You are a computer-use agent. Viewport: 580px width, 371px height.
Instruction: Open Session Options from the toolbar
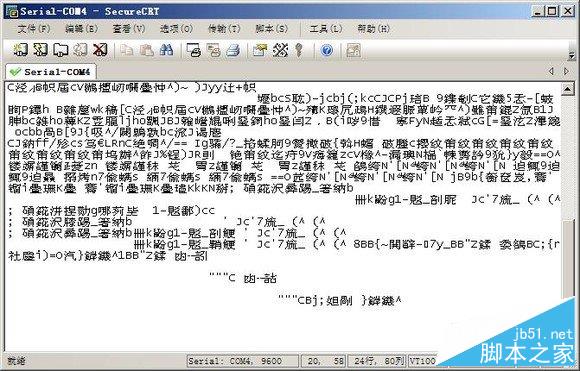click(260, 50)
